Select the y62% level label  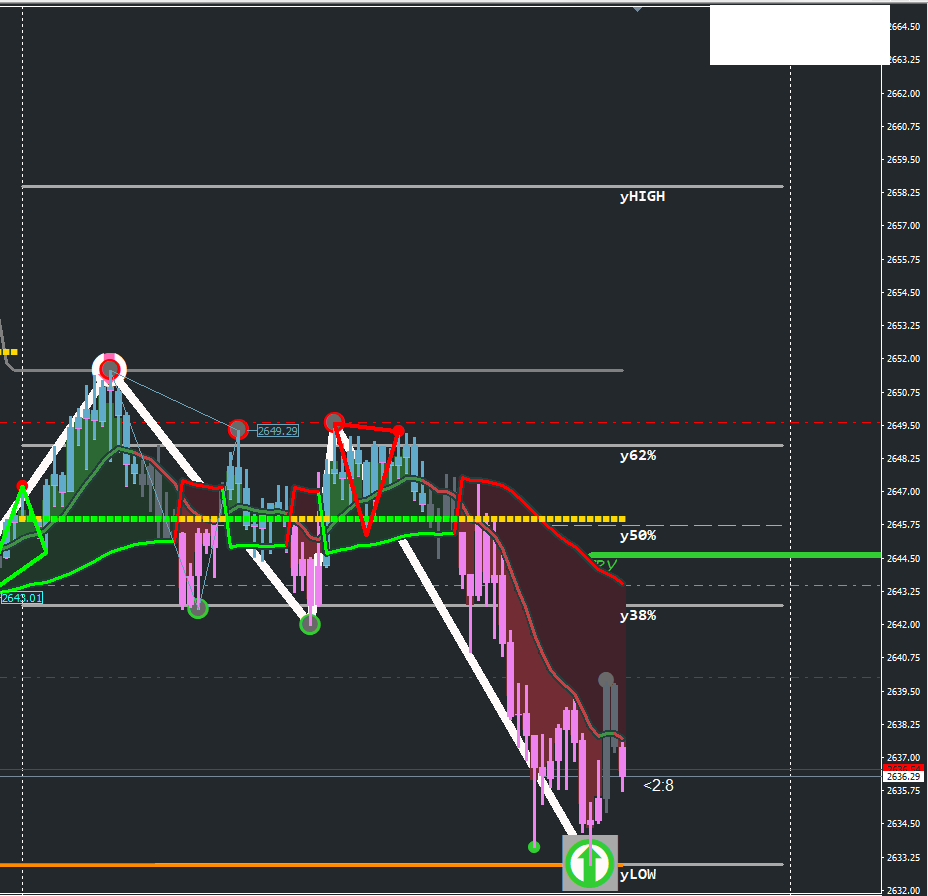click(637, 455)
